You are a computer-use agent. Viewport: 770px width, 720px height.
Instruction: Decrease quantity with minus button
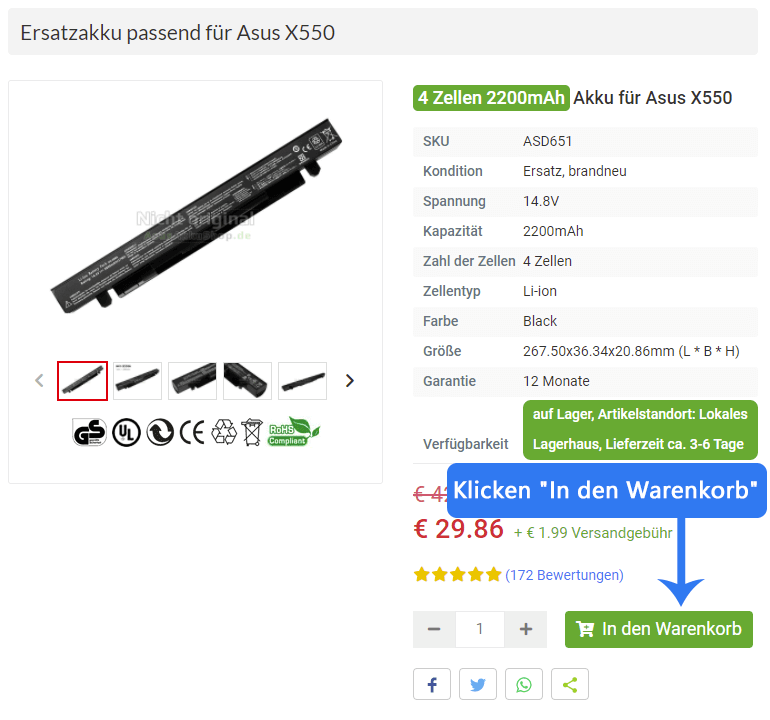pos(434,629)
